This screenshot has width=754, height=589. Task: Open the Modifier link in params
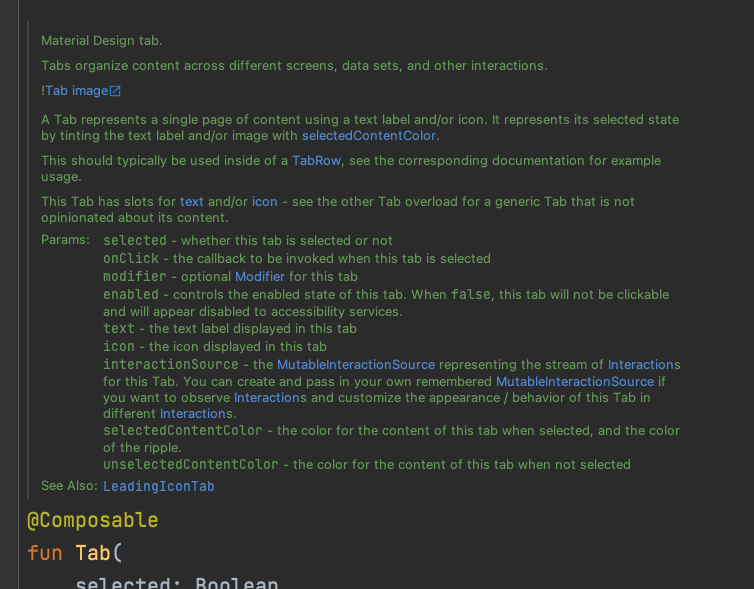coord(260,276)
